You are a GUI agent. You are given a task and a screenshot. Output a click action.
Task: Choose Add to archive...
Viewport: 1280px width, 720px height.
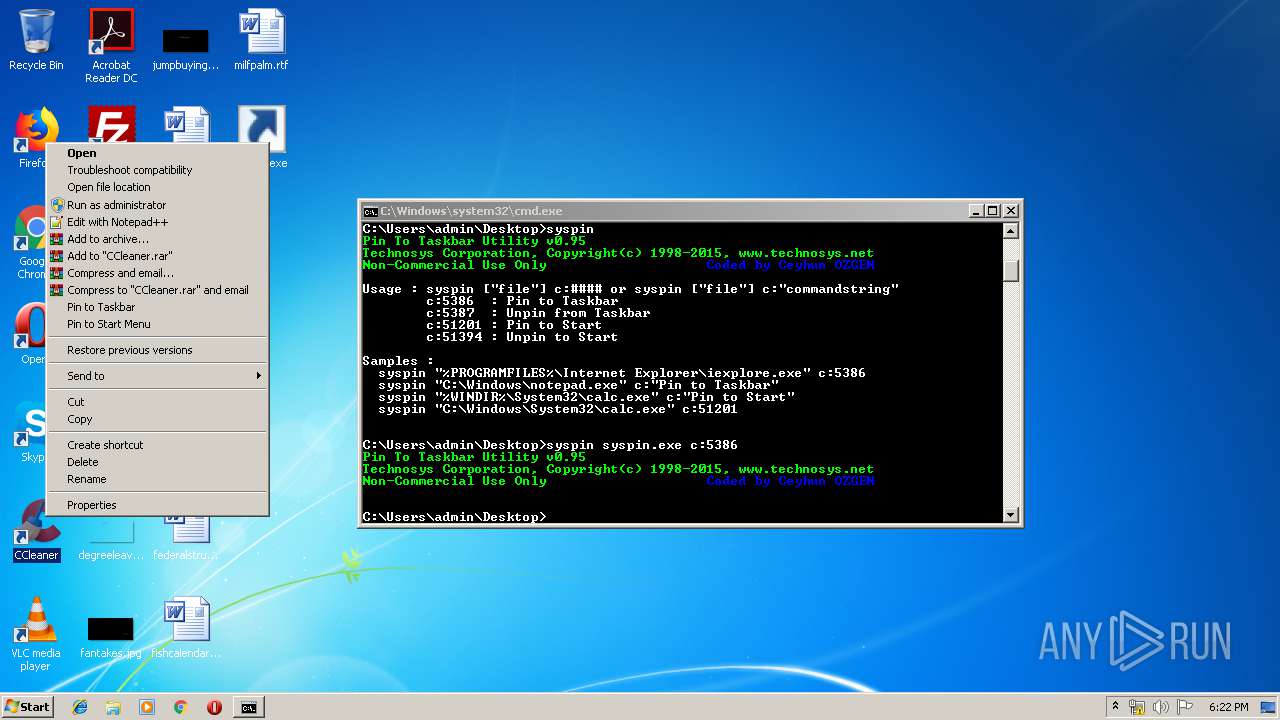click(157, 239)
